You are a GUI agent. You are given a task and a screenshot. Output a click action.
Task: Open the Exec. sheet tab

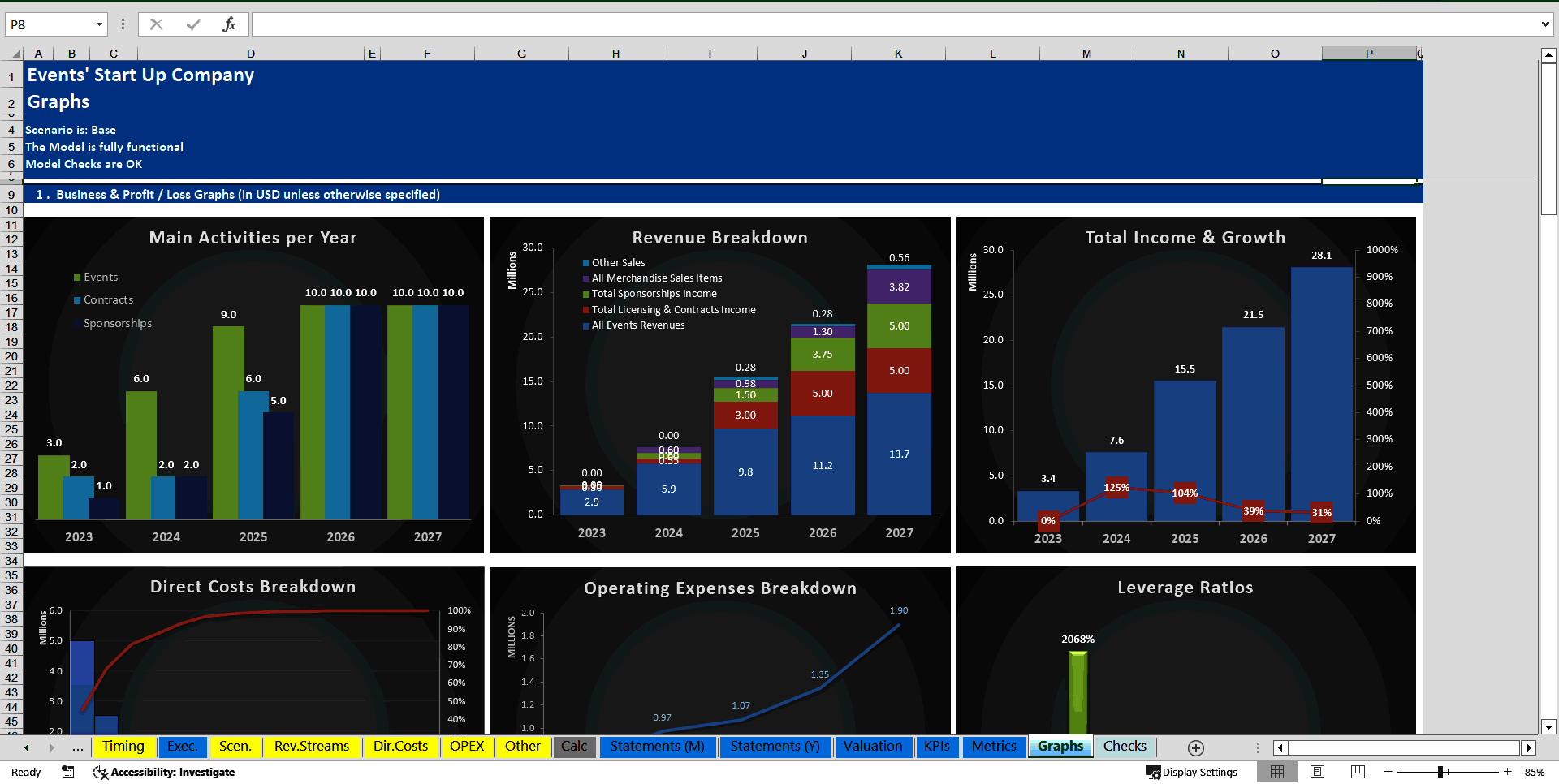(182, 747)
